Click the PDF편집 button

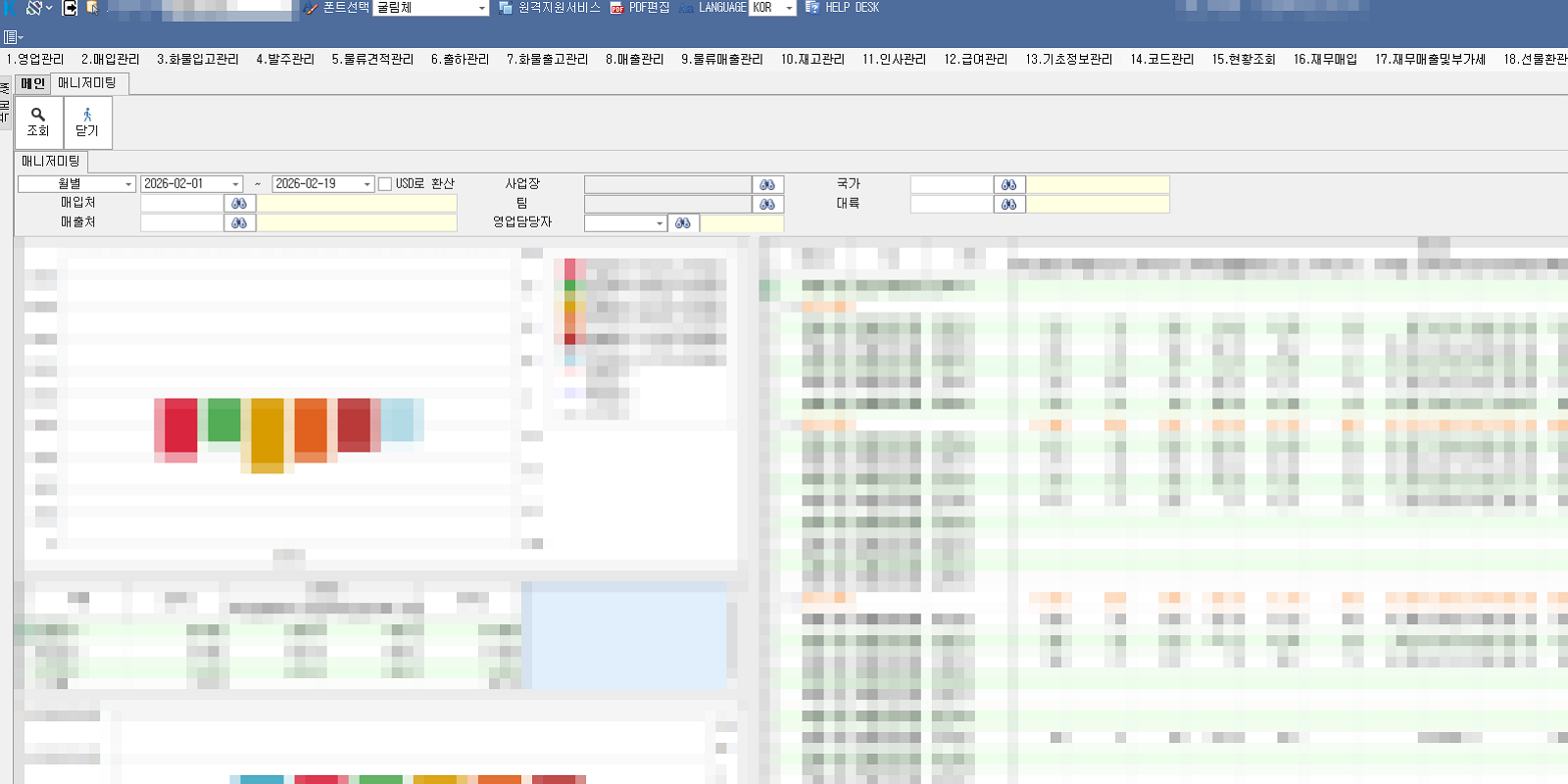point(640,8)
